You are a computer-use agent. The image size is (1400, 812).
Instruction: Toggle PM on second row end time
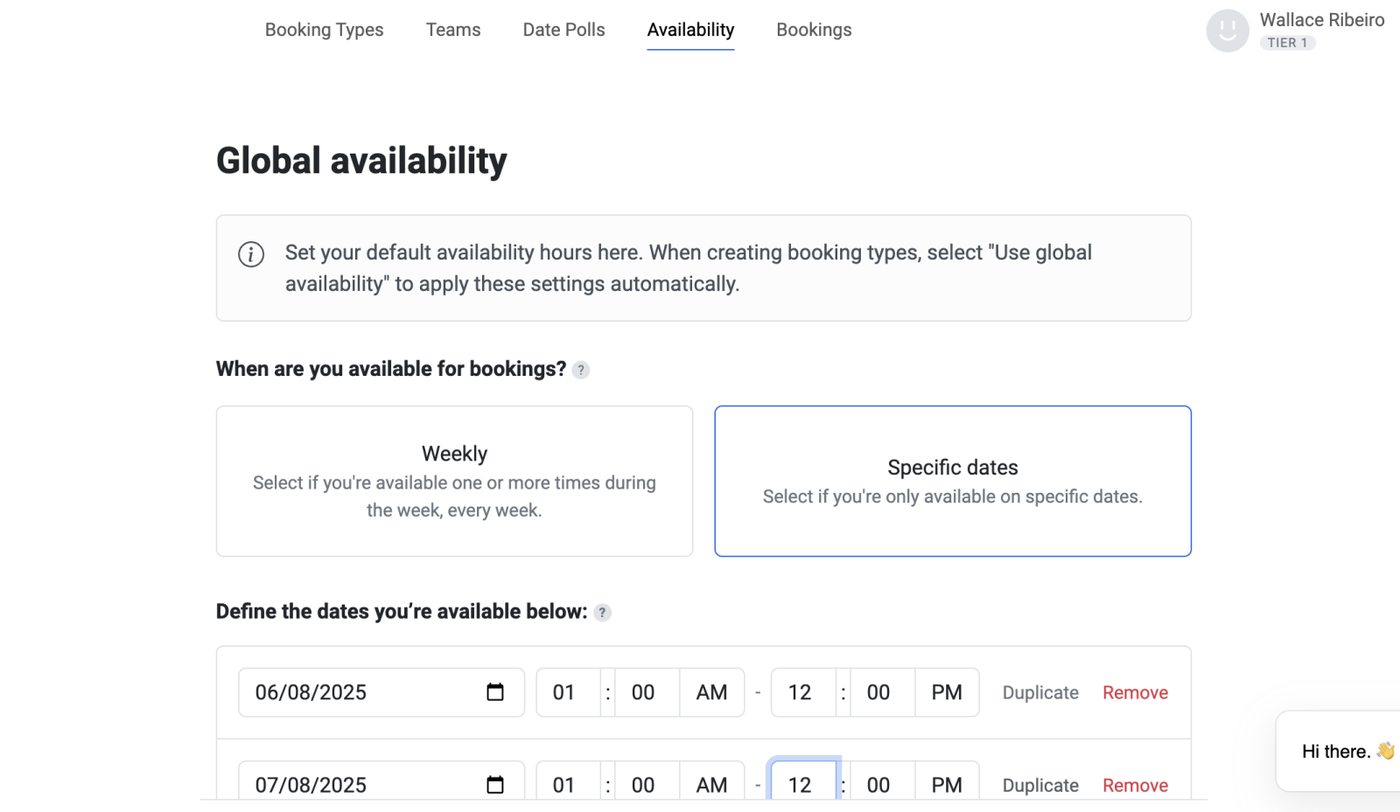tap(946, 785)
